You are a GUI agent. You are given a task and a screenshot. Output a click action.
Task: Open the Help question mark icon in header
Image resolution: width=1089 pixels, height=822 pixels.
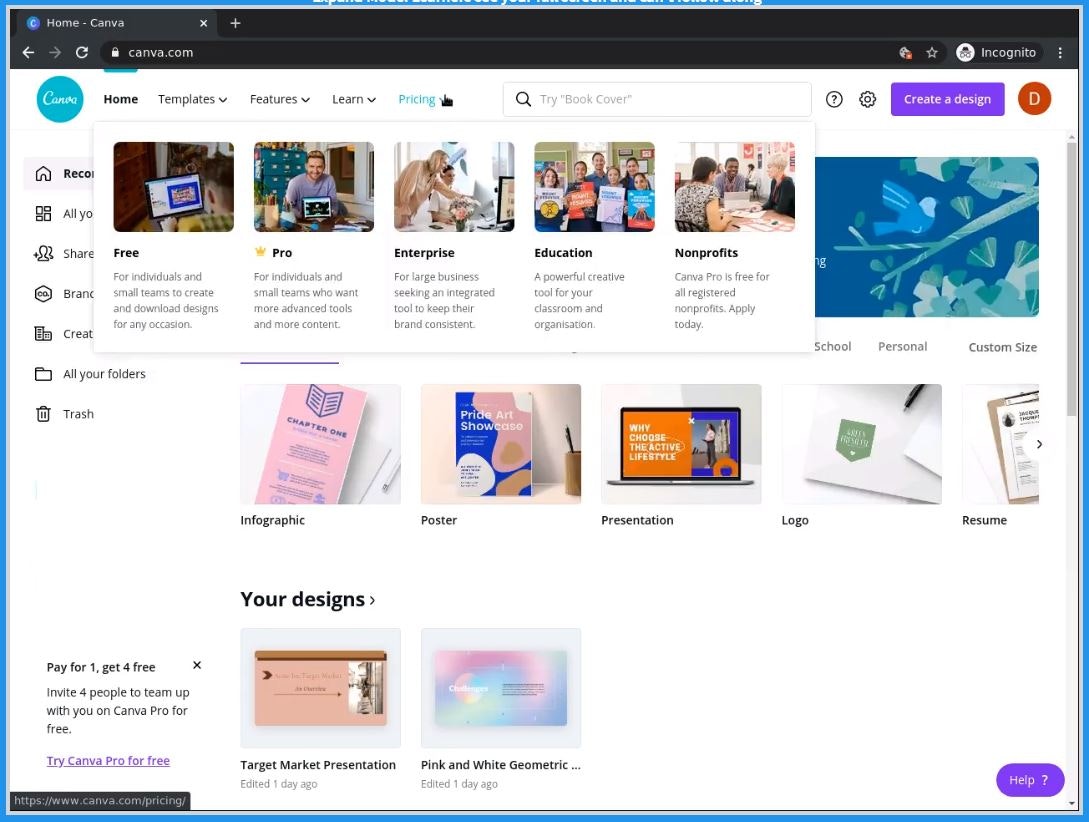point(834,99)
